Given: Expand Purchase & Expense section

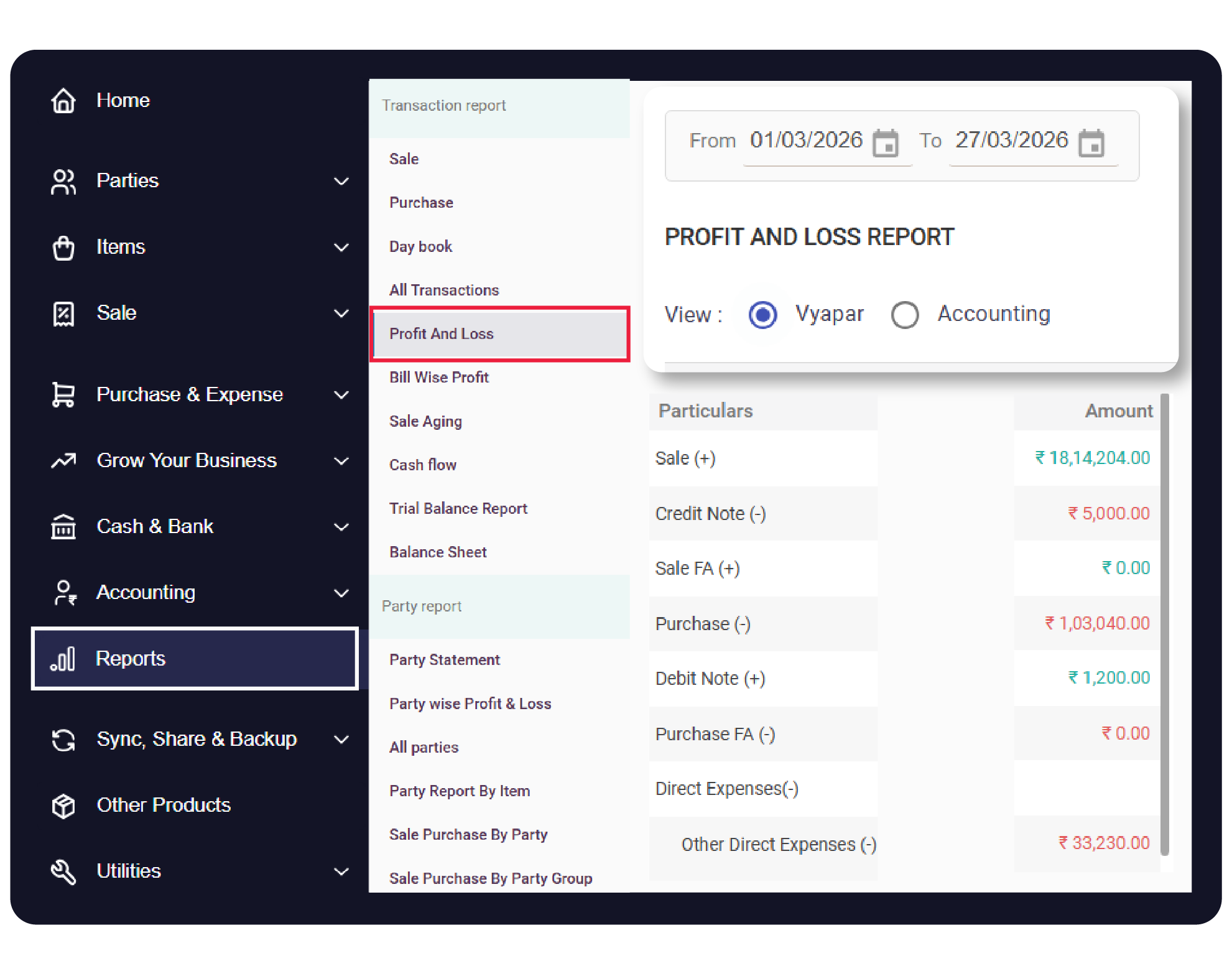Looking at the screenshot, I should pyautogui.click(x=342, y=394).
